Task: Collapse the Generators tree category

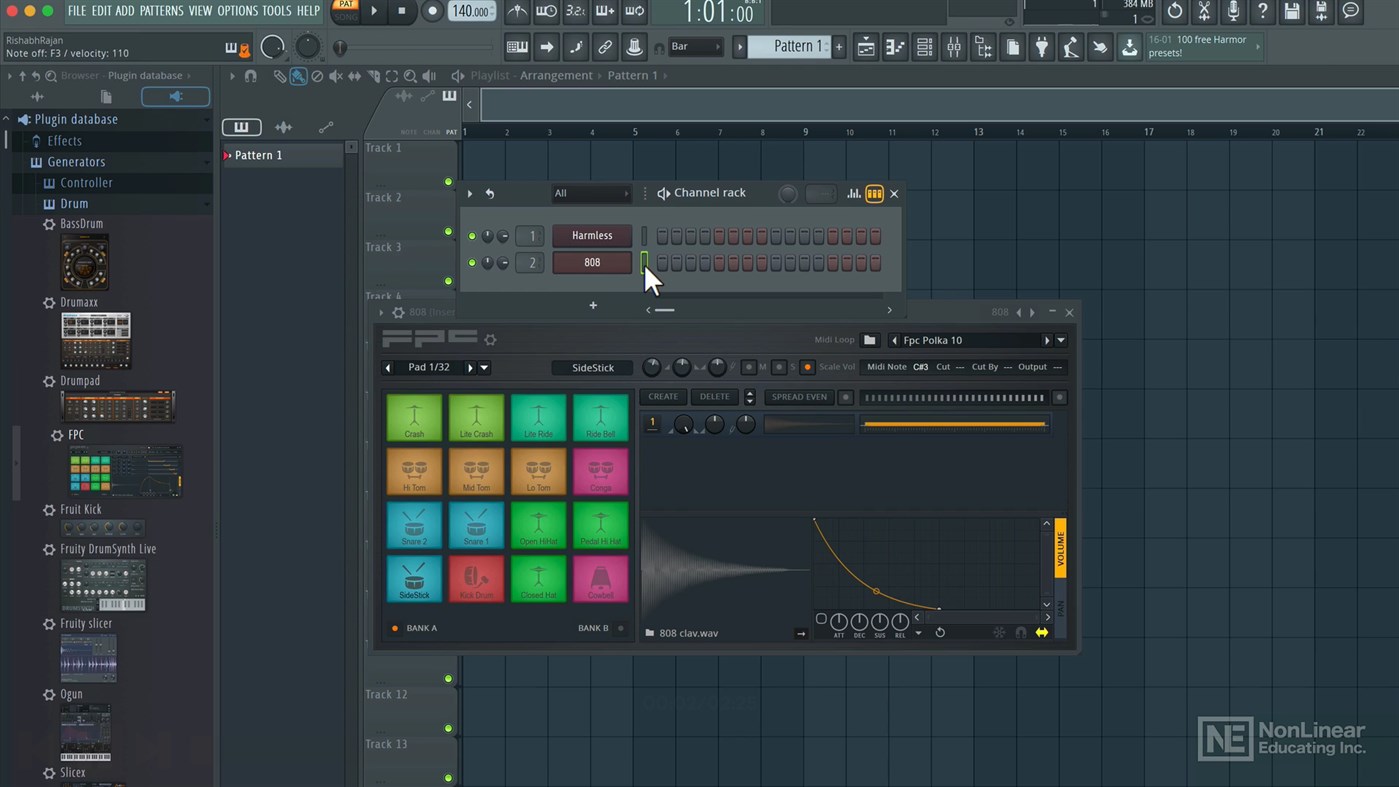Action: [76, 161]
